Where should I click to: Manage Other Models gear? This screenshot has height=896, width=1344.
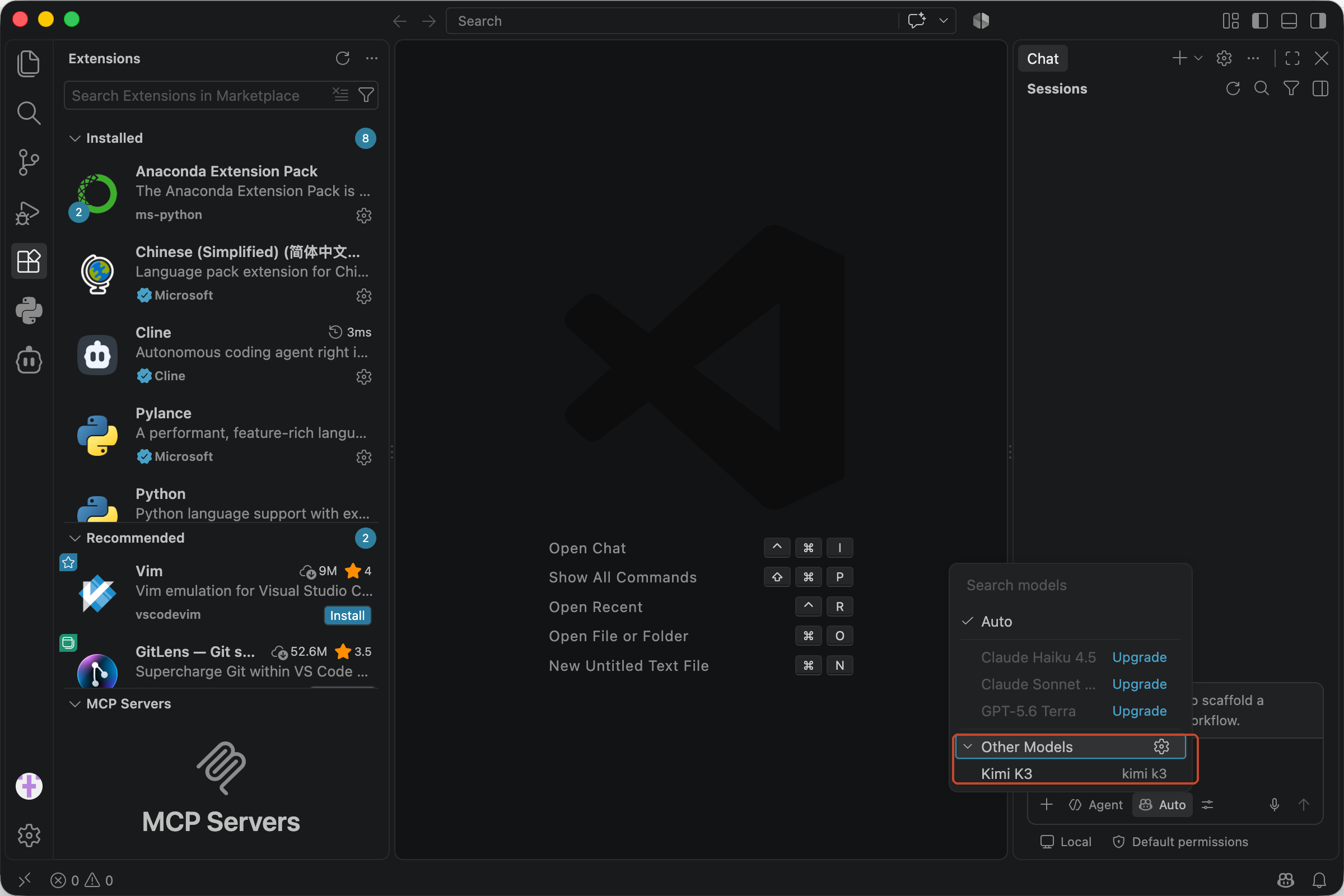click(1161, 746)
